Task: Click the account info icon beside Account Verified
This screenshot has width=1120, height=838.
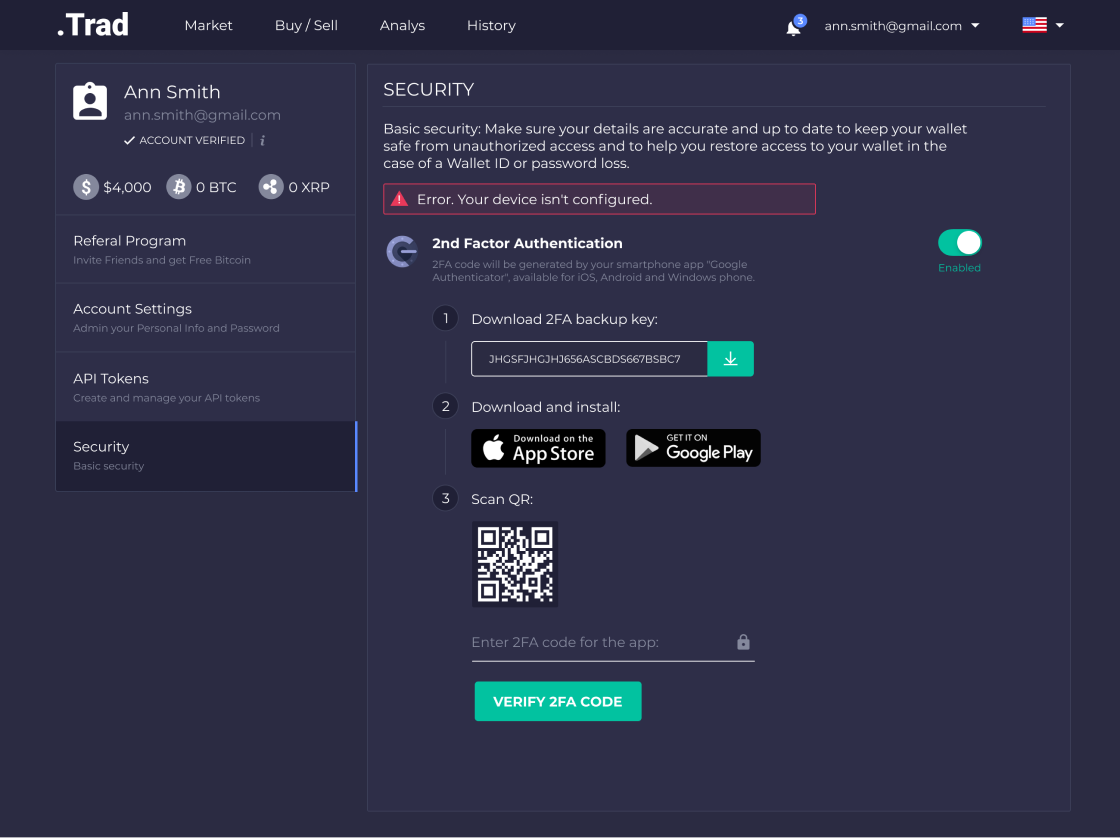Action: coord(262,141)
